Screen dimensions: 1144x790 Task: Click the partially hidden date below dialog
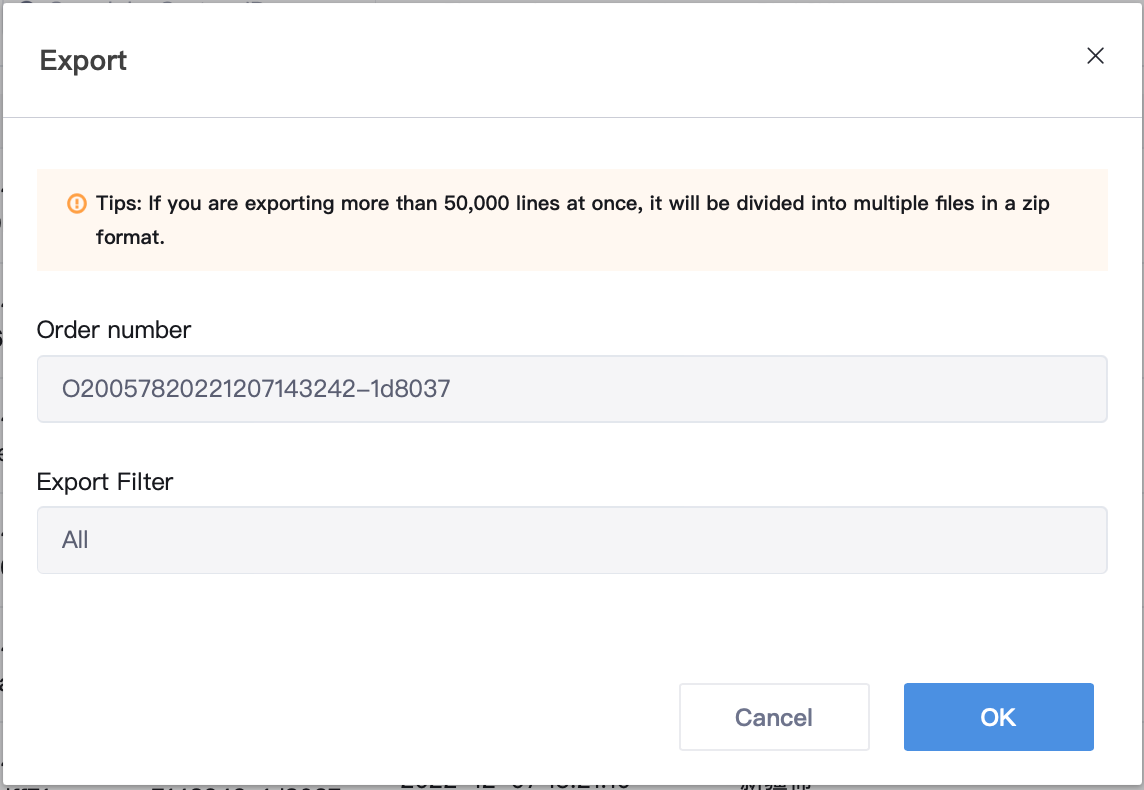[515, 784]
